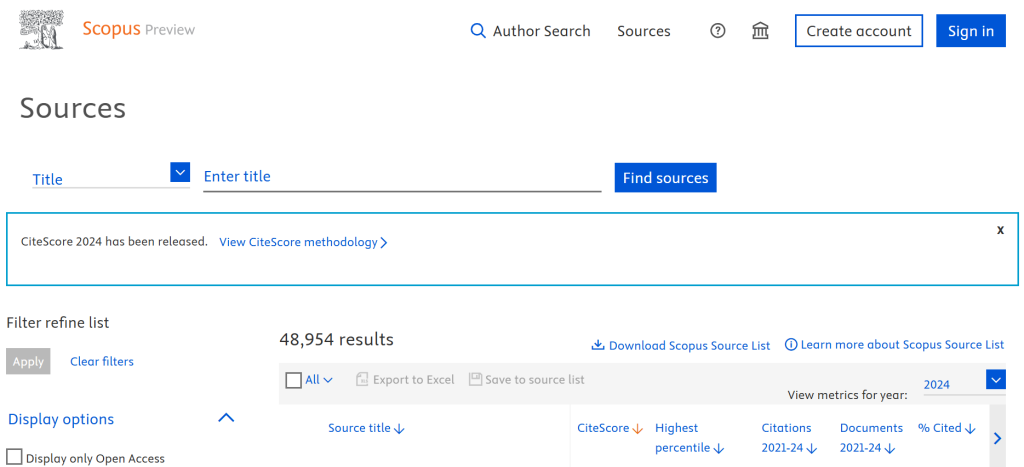Click the Enter title input field
The width and height of the screenshot is (1024, 467).
[x=401, y=176]
